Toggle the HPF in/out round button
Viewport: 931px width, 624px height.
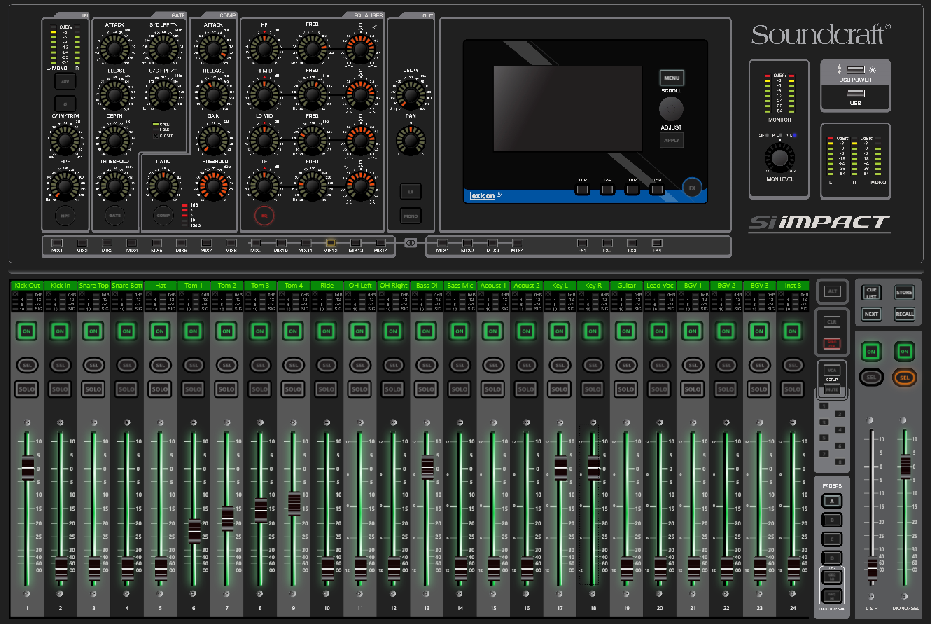point(65,215)
